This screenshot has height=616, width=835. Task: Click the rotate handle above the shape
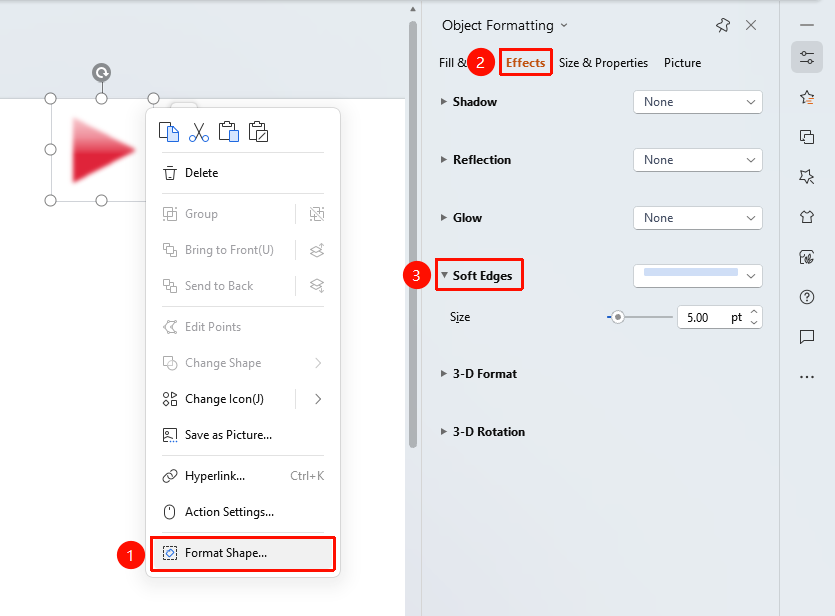click(101, 72)
